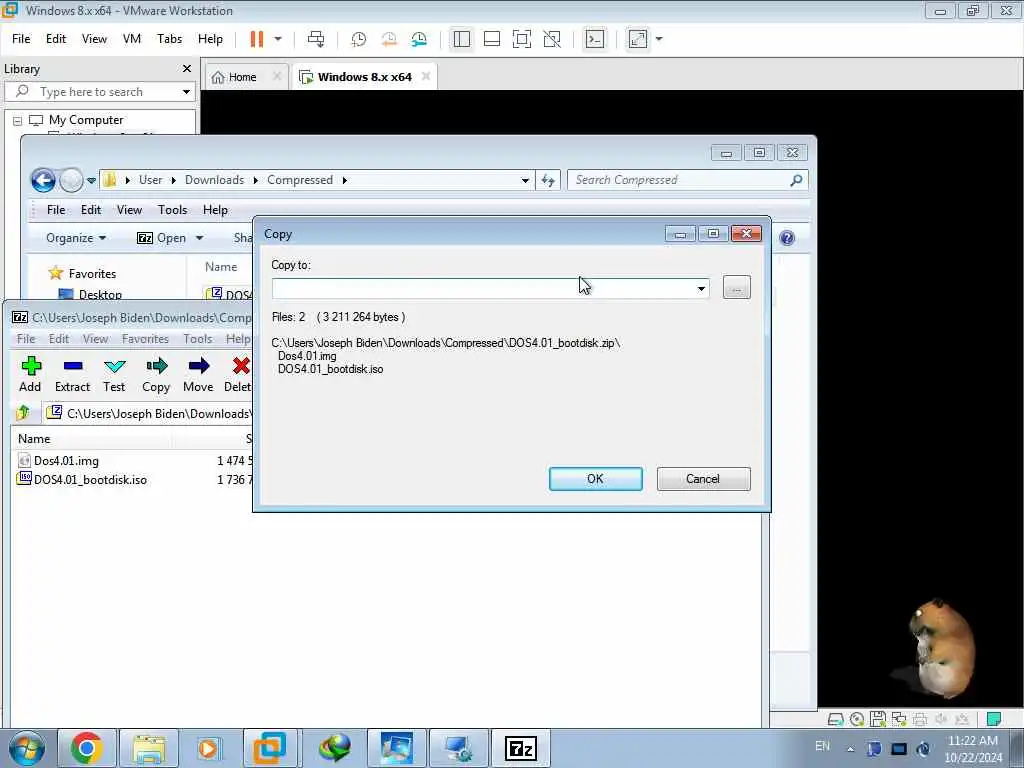Open the VMware VM menu

coord(132,39)
